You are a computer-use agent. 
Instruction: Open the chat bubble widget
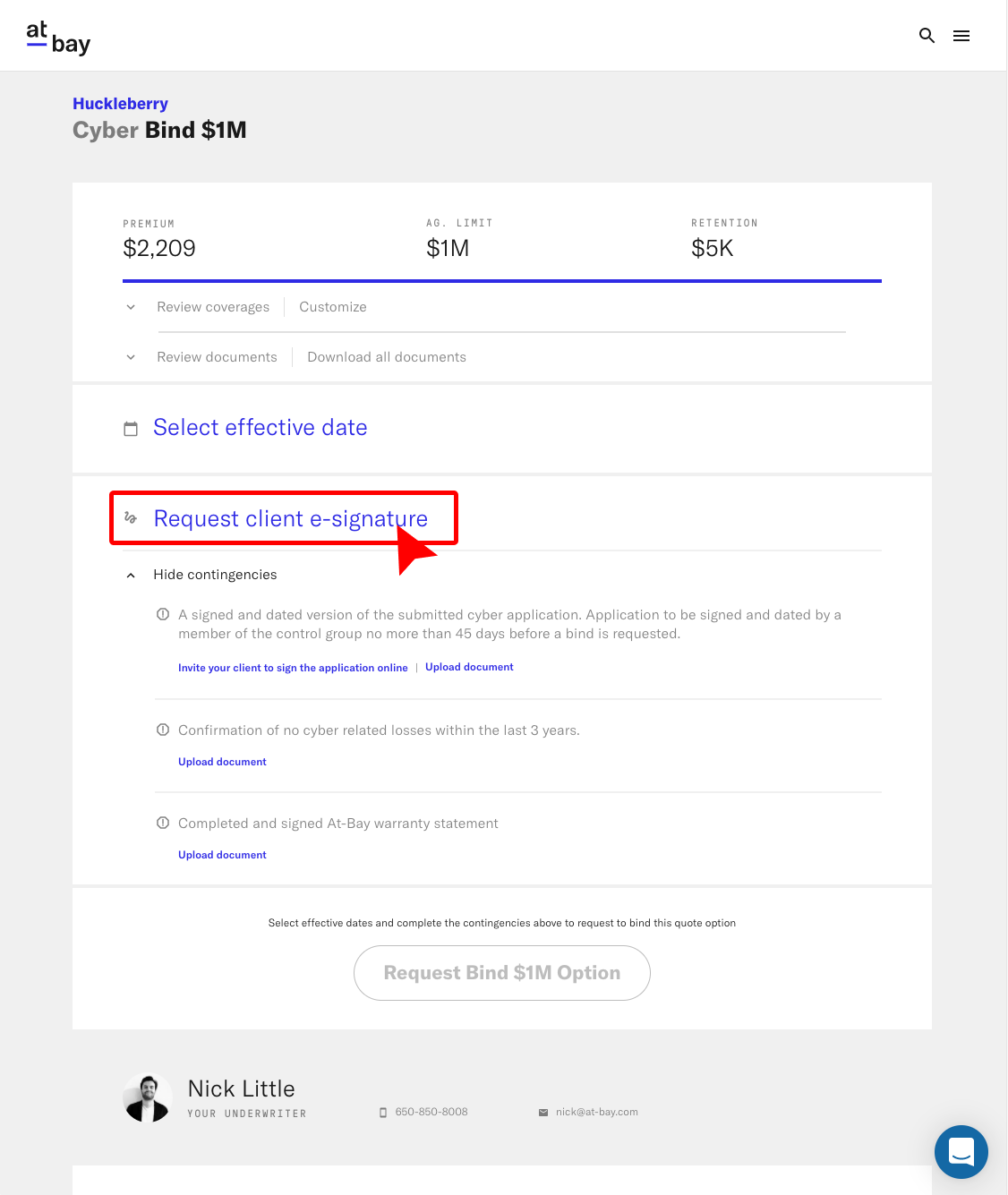pyautogui.click(x=961, y=1152)
